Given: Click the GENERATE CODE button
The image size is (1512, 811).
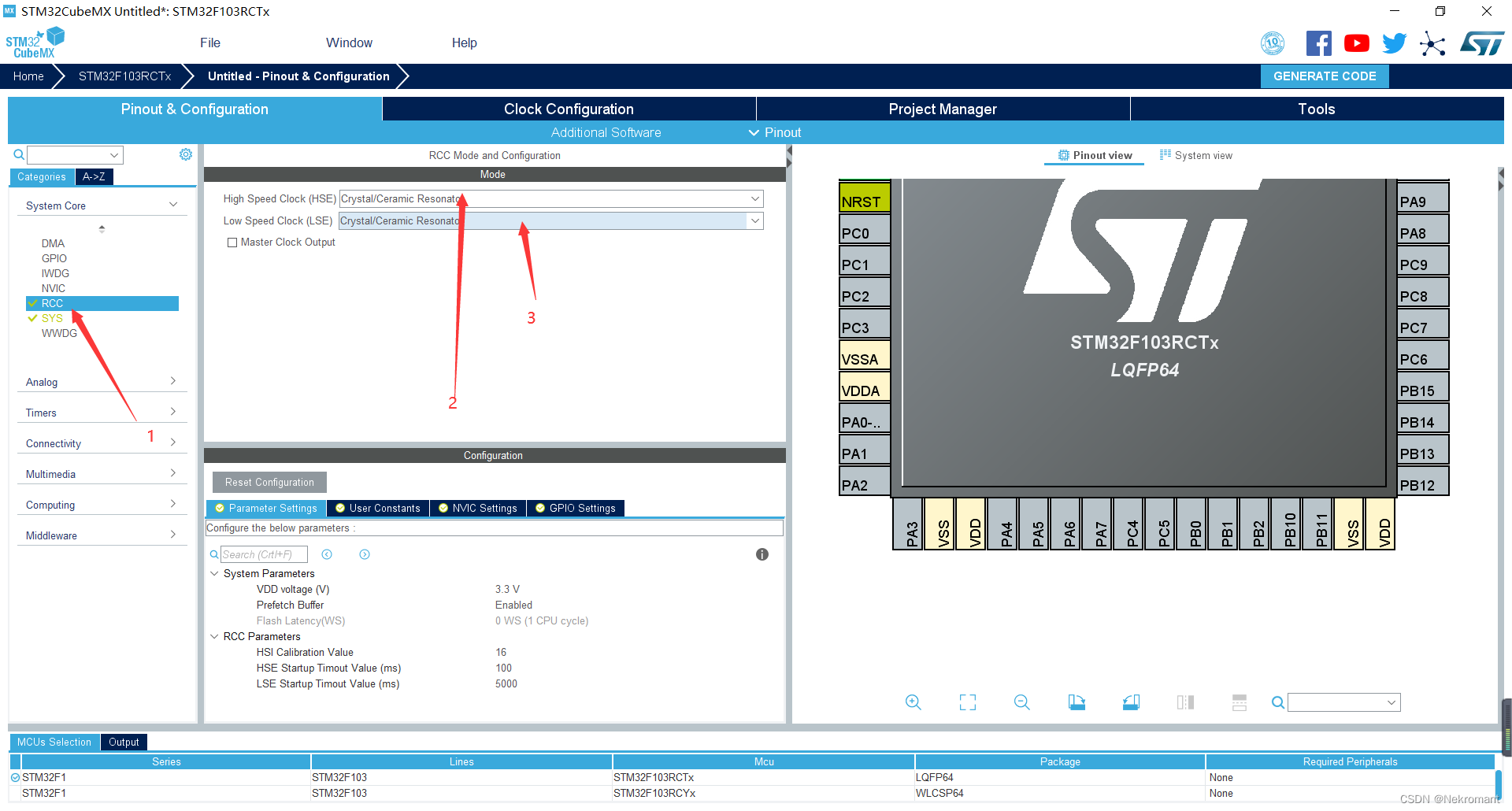Looking at the screenshot, I should tap(1325, 76).
